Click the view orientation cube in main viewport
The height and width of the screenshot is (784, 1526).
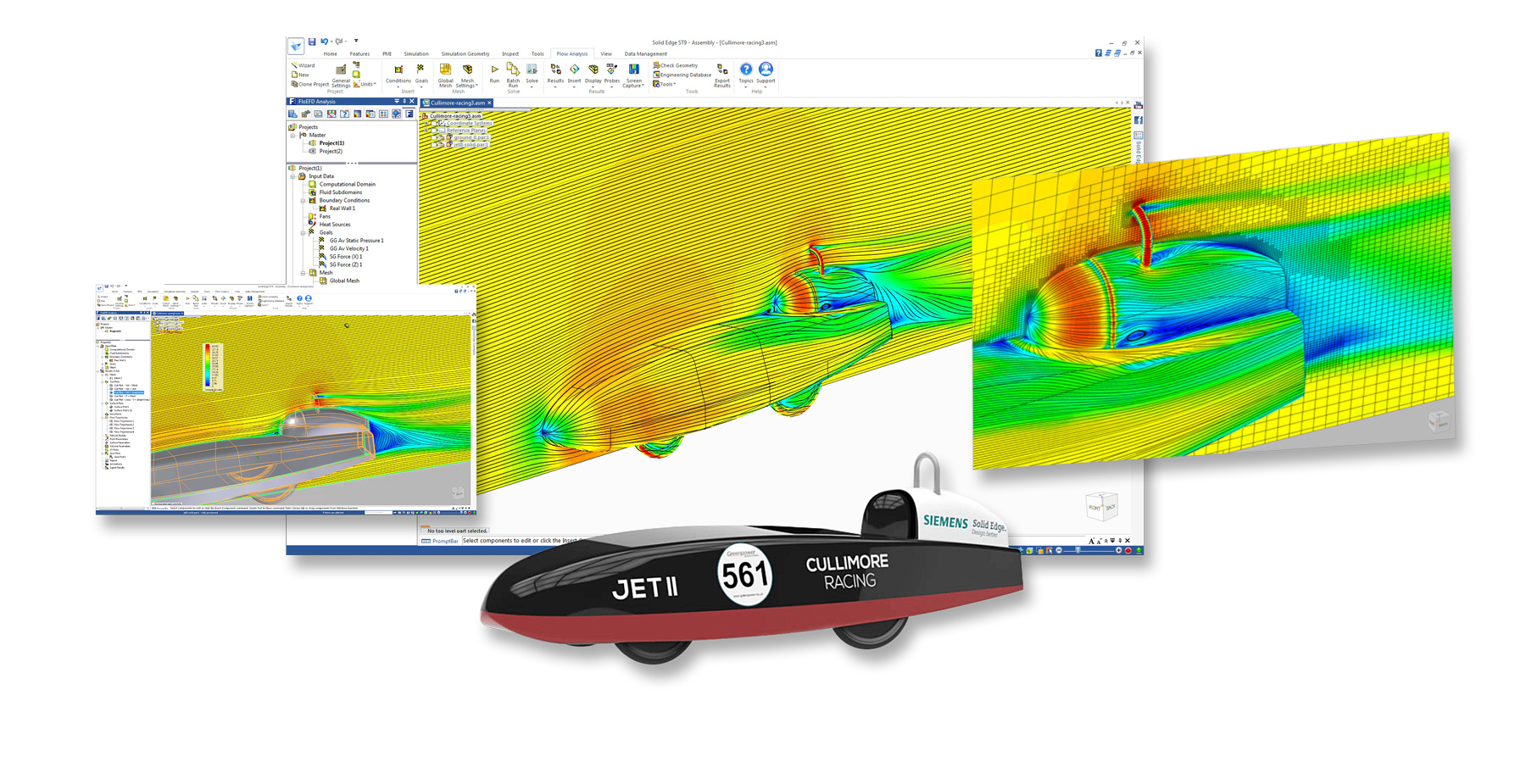1102,506
